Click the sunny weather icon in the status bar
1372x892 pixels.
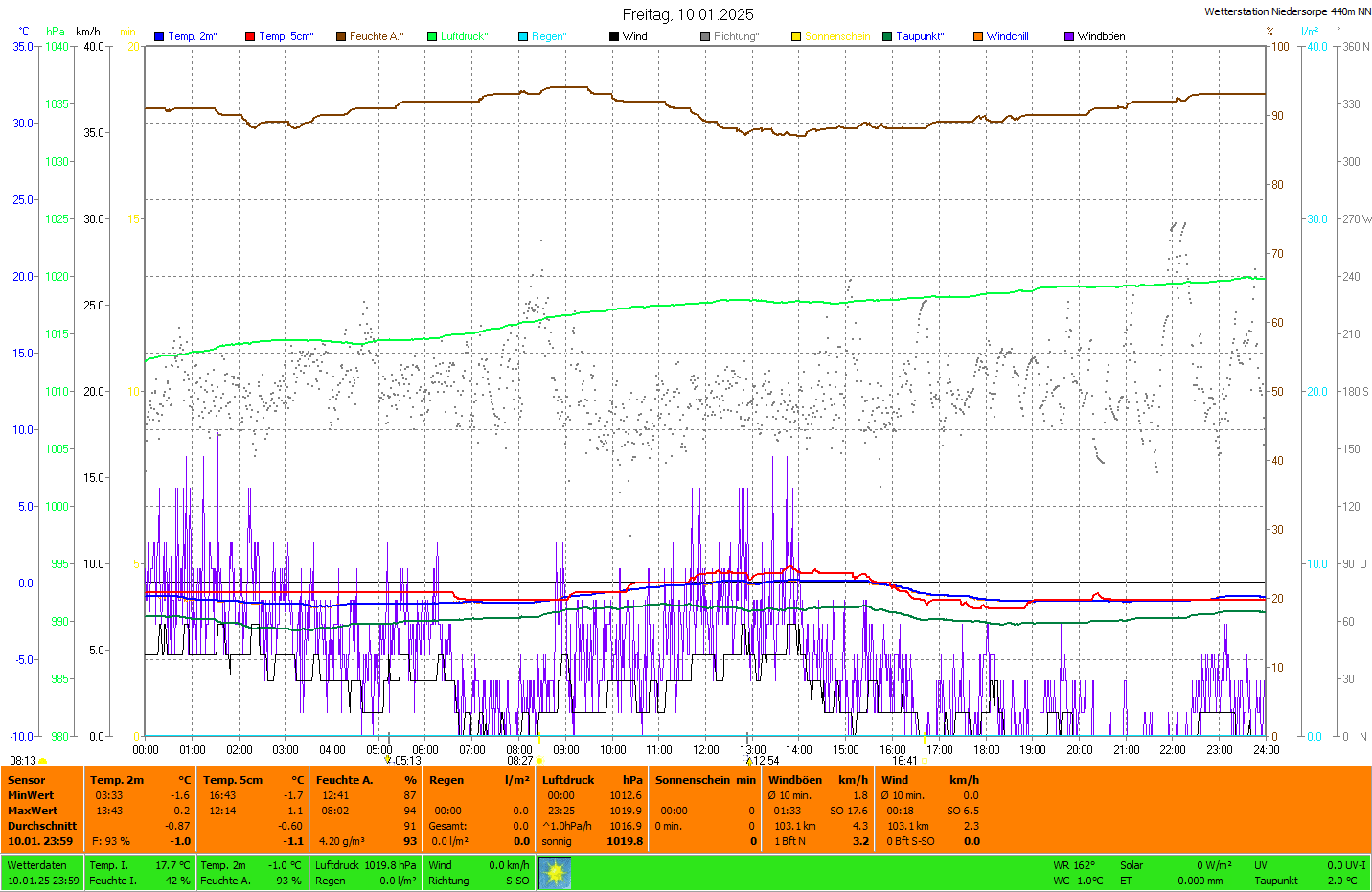[555, 873]
